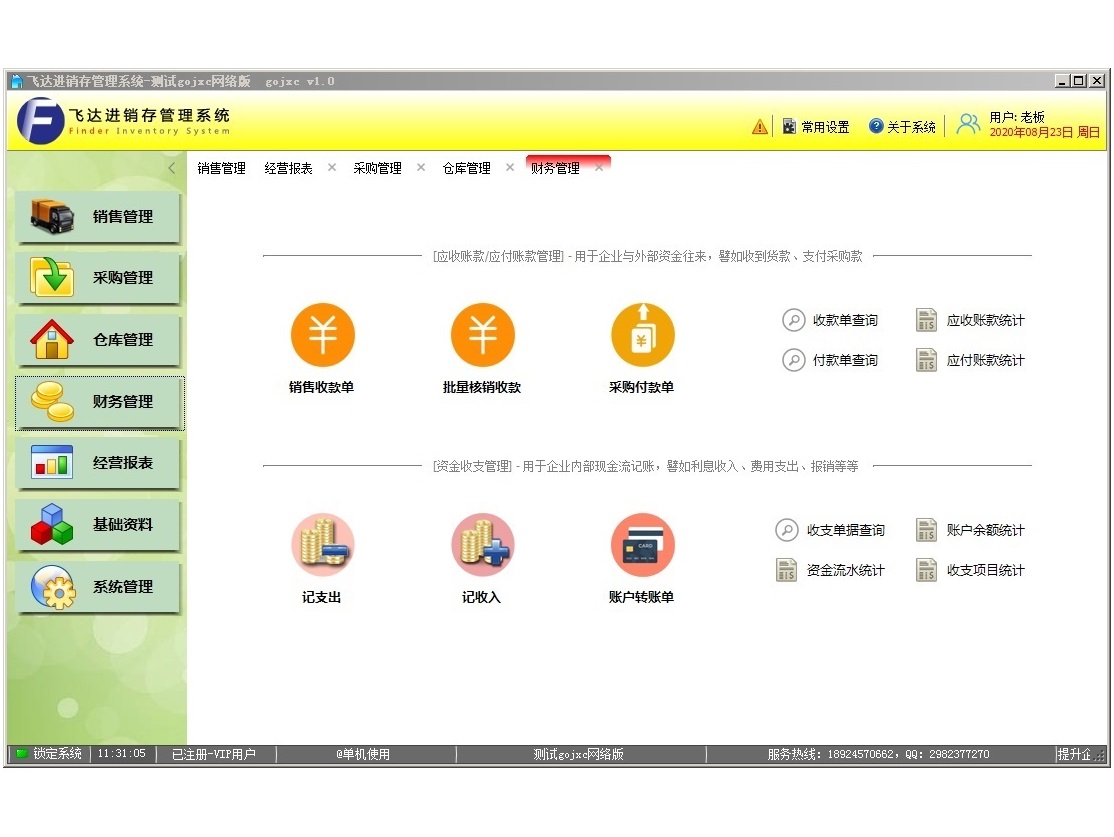Close the 经营报表 tab
The width and height of the screenshot is (1114, 837).
[332, 168]
